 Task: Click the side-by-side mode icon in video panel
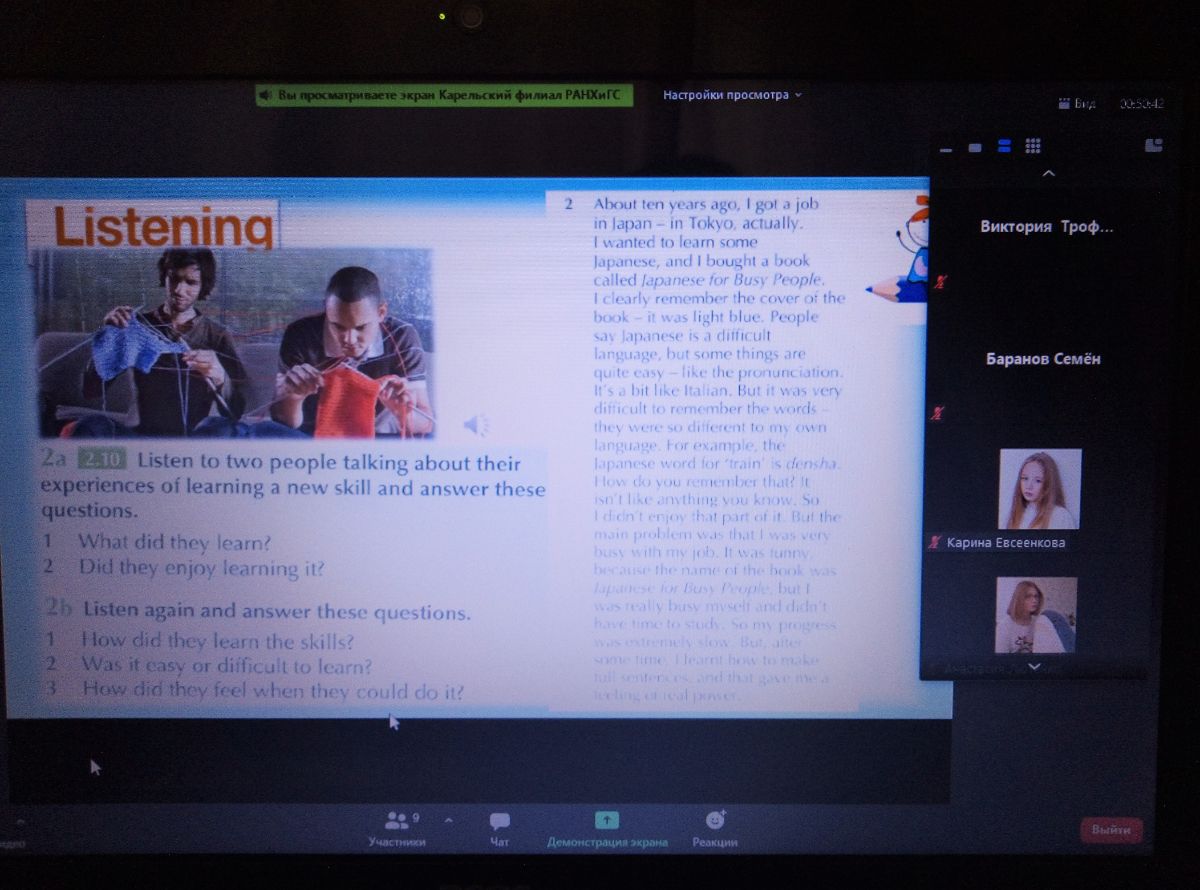pyautogui.click(x=1153, y=145)
